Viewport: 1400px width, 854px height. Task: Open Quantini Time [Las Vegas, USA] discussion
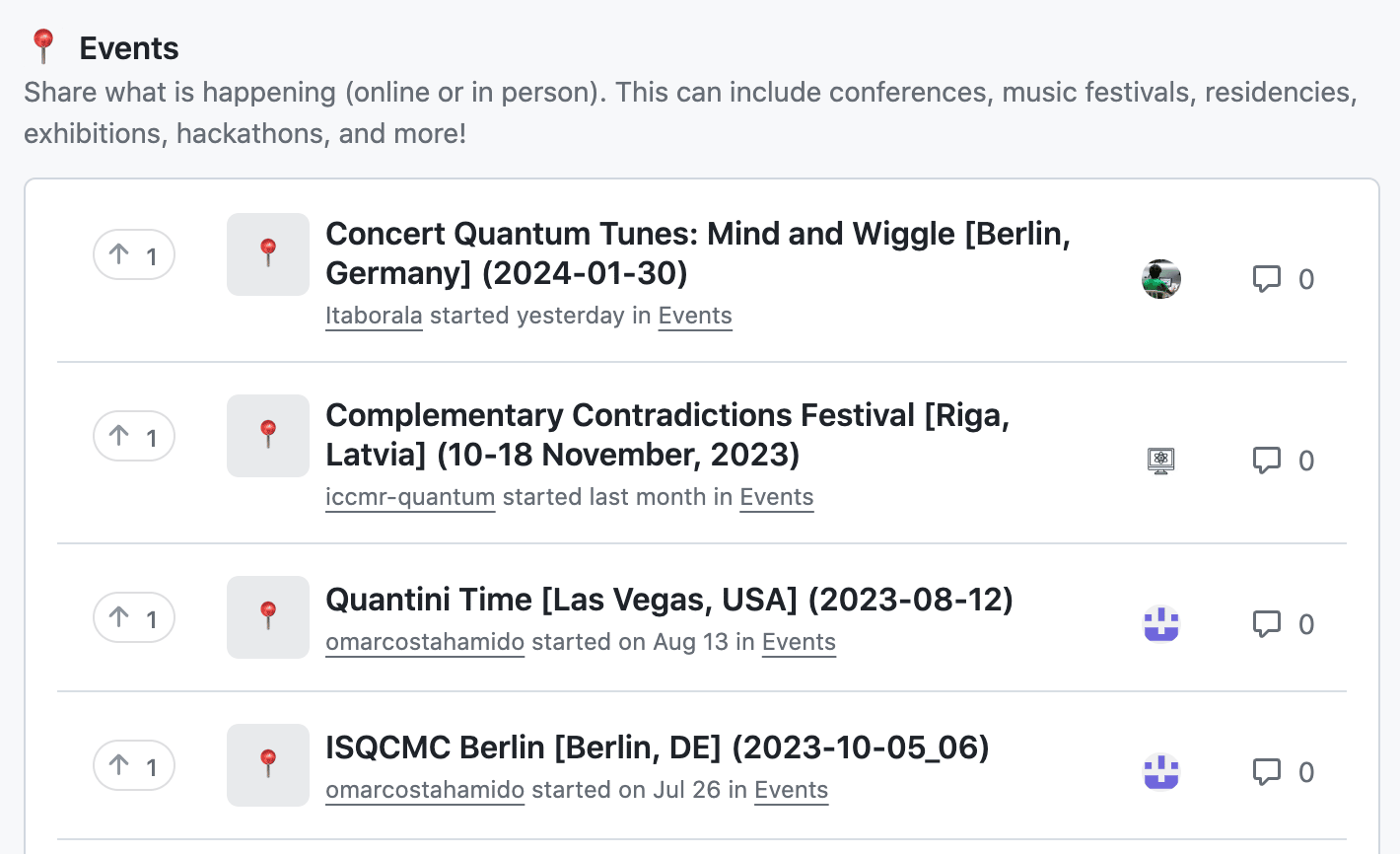(669, 600)
